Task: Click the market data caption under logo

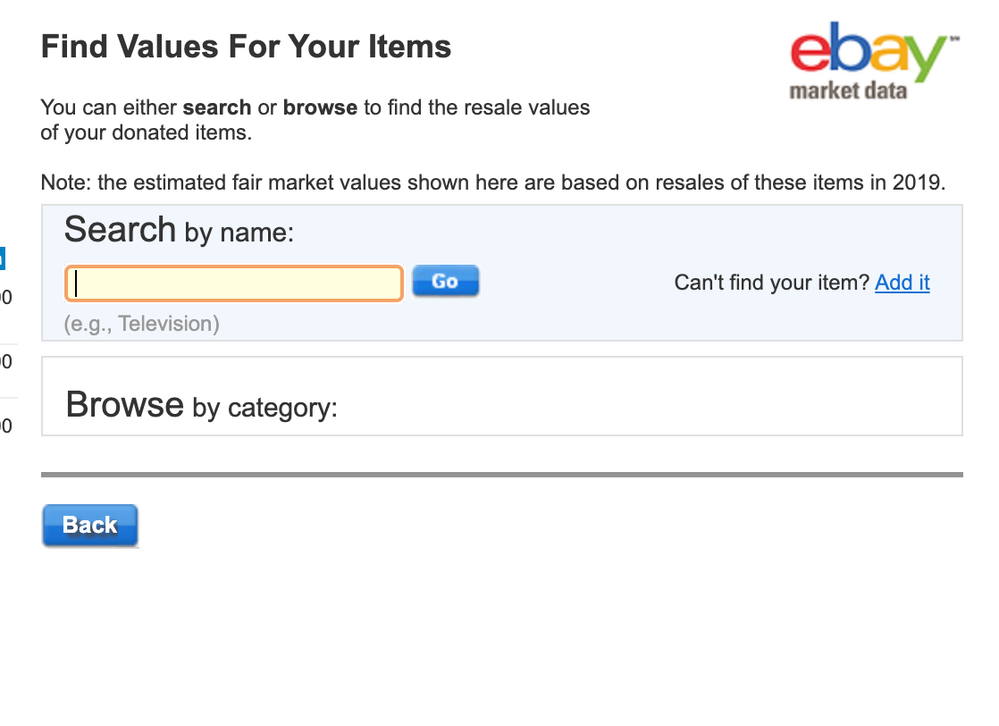Action: click(x=848, y=90)
